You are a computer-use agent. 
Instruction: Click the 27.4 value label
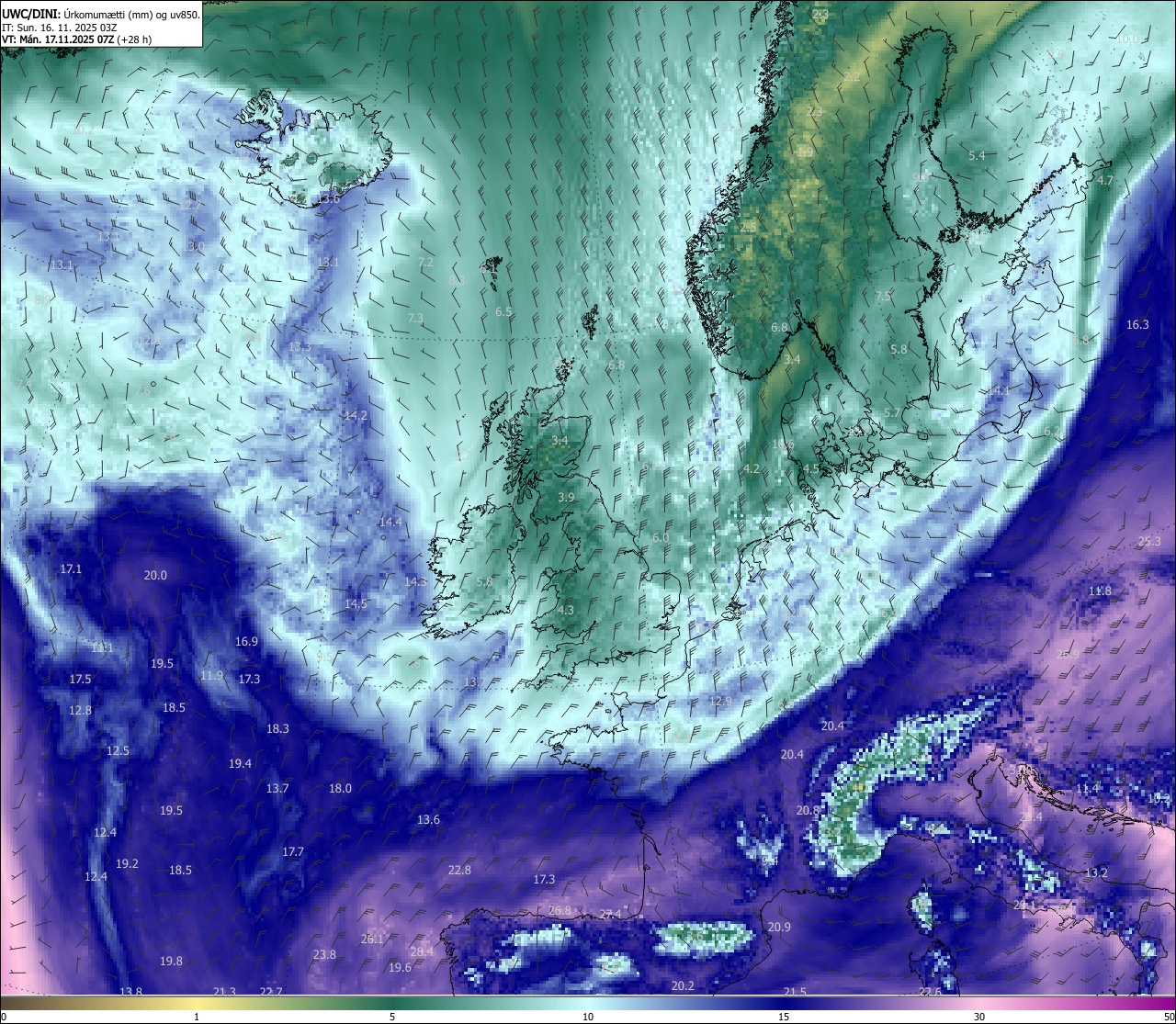coord(610,915)
